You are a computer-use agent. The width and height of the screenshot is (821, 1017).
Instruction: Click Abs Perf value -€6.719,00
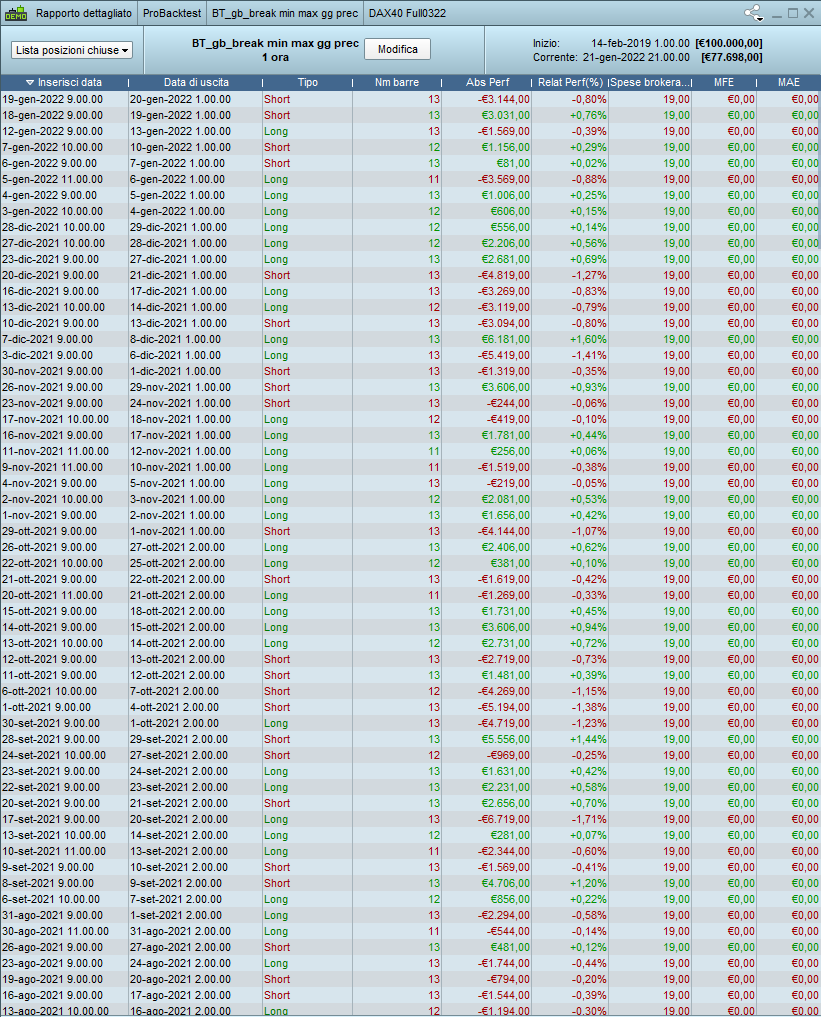click(x=504, y=819)
